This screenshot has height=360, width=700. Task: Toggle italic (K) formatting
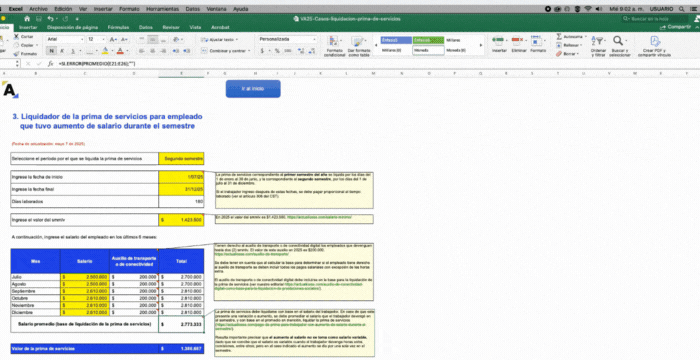tap(62, 51)
